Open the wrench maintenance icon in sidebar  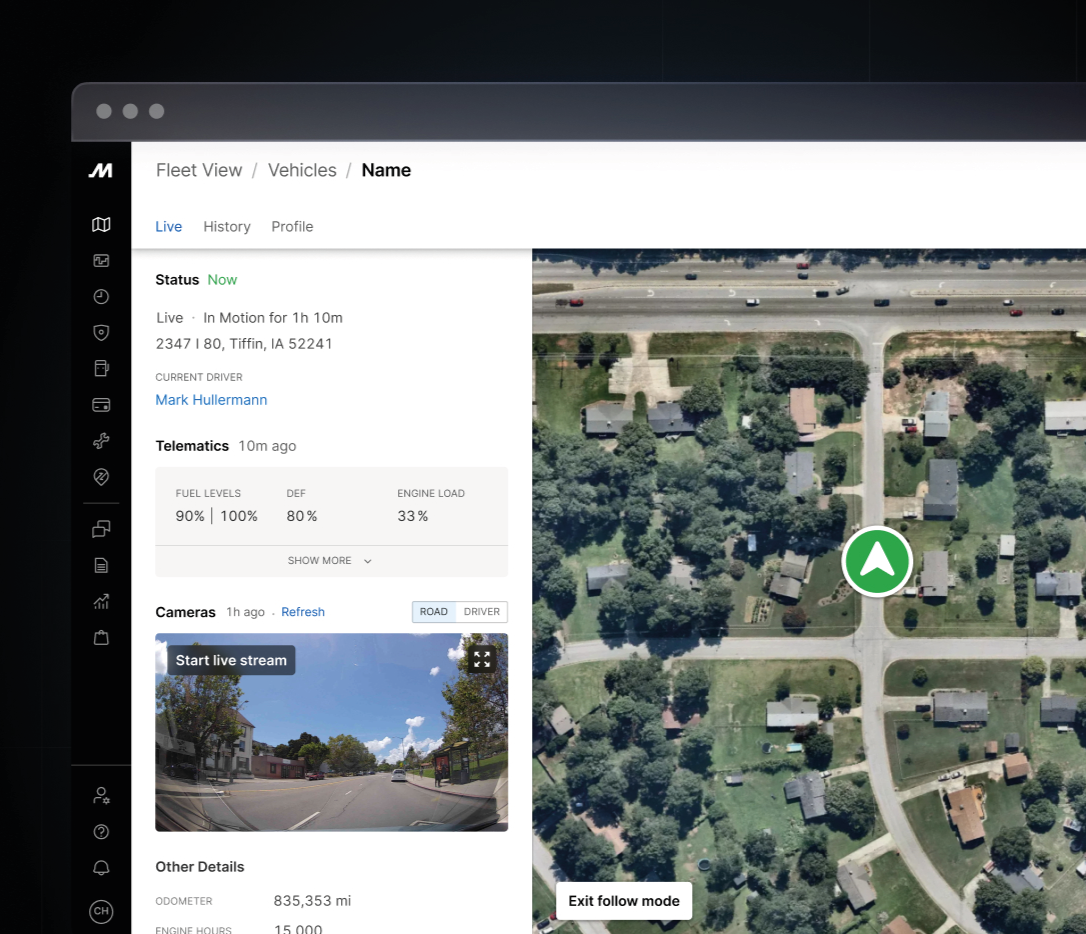pyautogui.click(x=101, y=441)
